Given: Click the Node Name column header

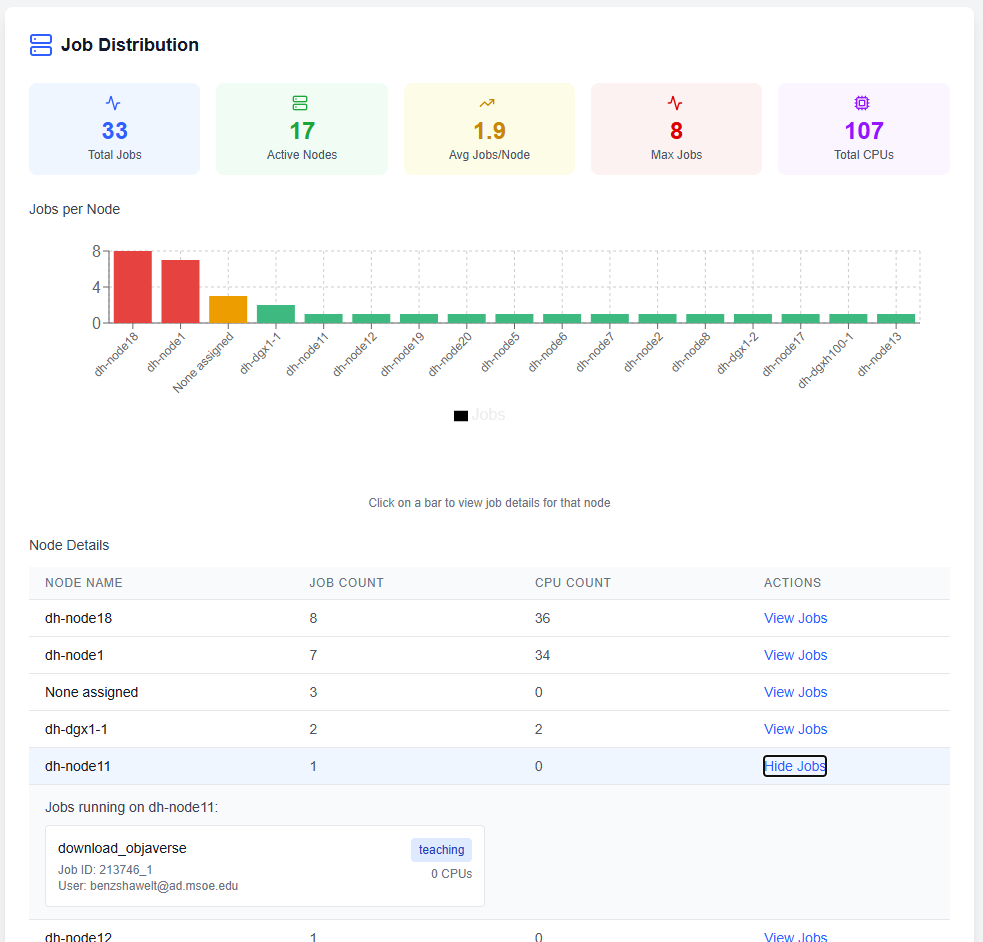Looking at the screenshot, I should point(84,583).
